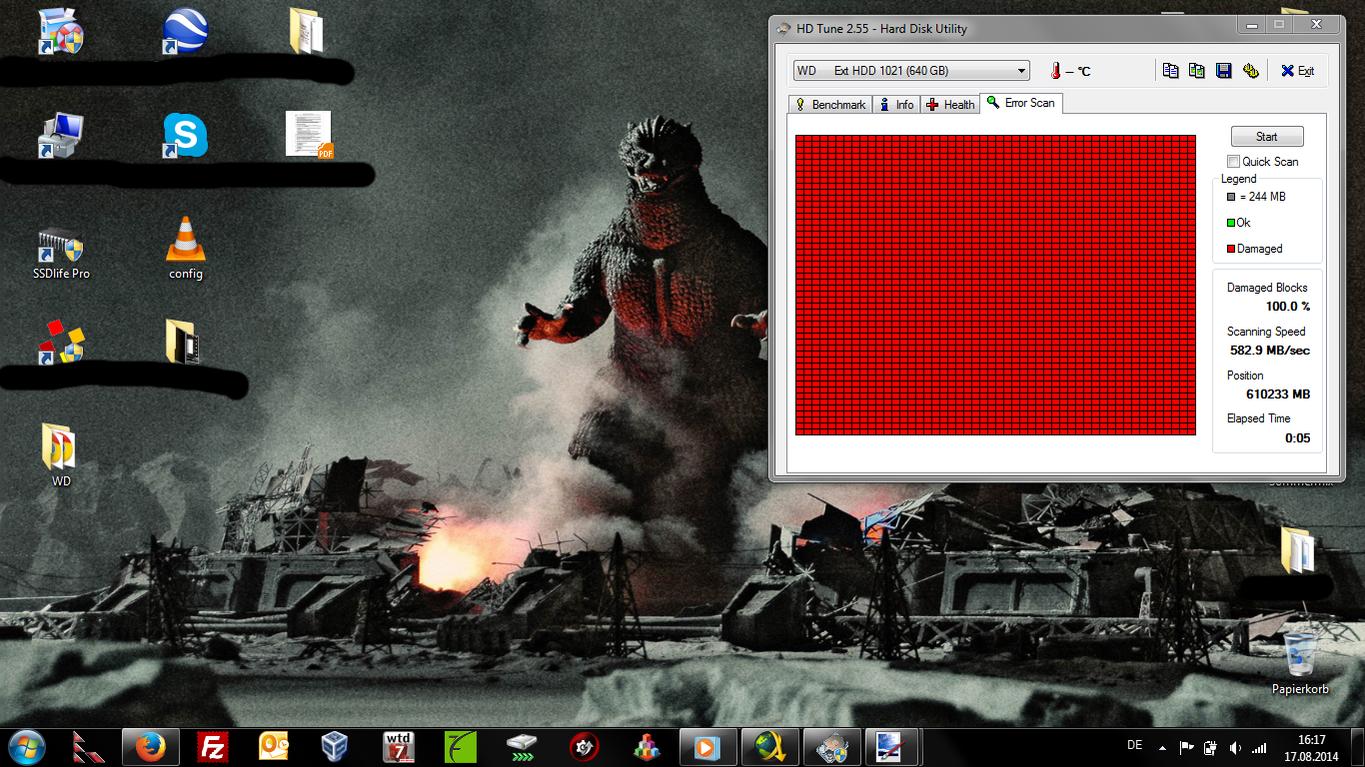1365x767 pixels.
Task: Select the 610233 MB position value
Action: [x=1278, y=394]
